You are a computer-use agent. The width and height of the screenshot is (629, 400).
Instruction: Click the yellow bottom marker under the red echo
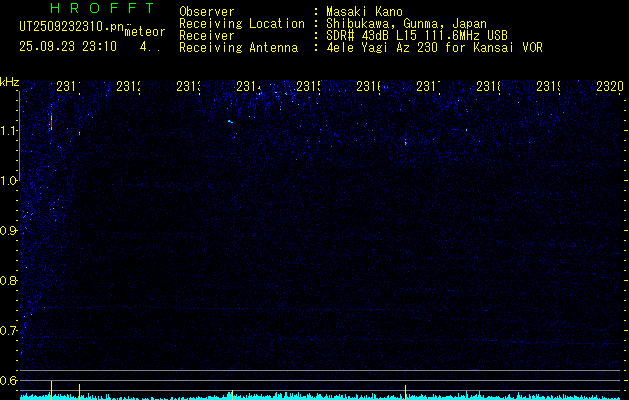click(51, 390)
